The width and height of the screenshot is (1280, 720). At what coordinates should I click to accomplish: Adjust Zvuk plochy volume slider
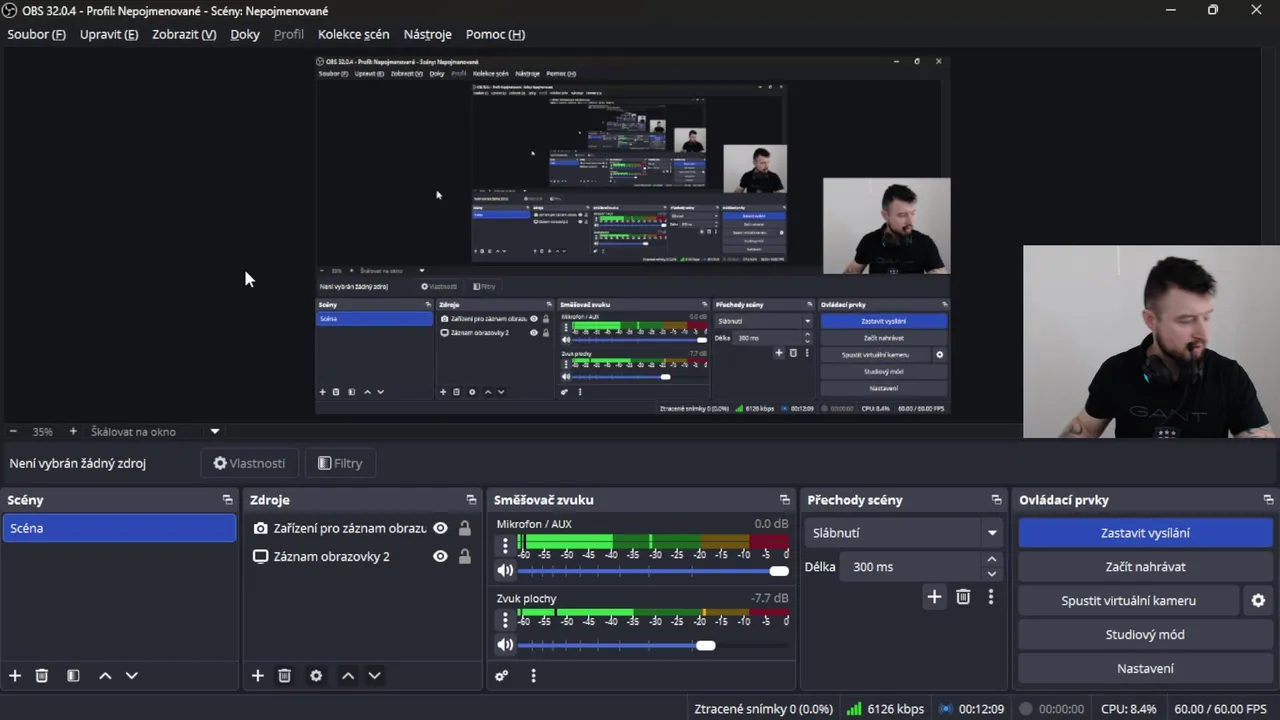click(653, 645)
